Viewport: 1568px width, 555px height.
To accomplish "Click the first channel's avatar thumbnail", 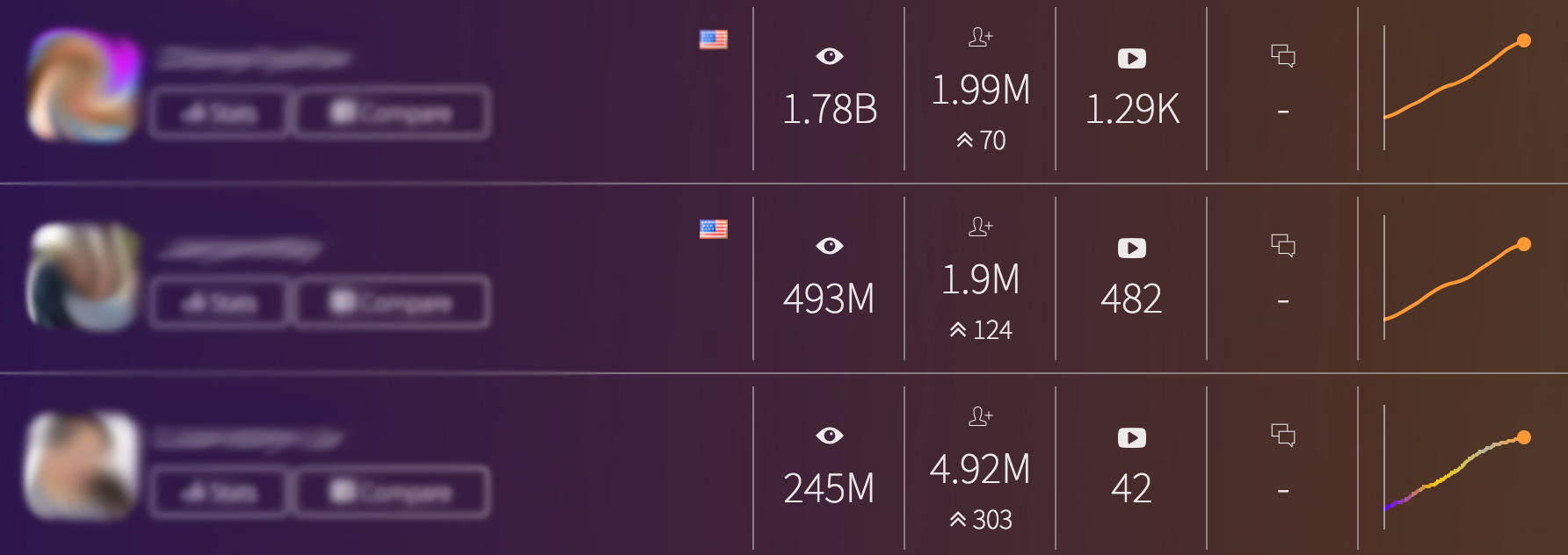I will tap(83, 86).
